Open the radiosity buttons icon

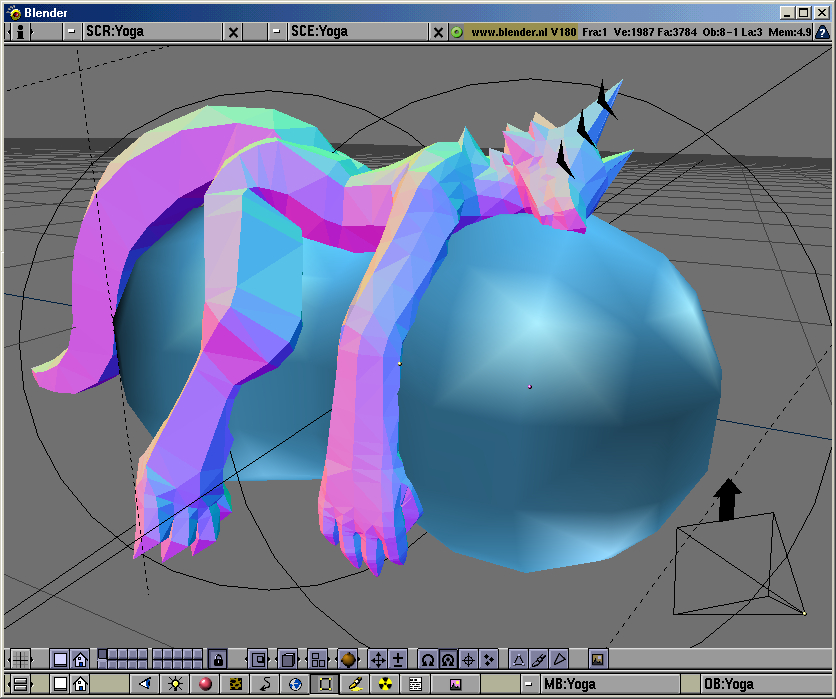pyautogui.click(x=384, y=684)
